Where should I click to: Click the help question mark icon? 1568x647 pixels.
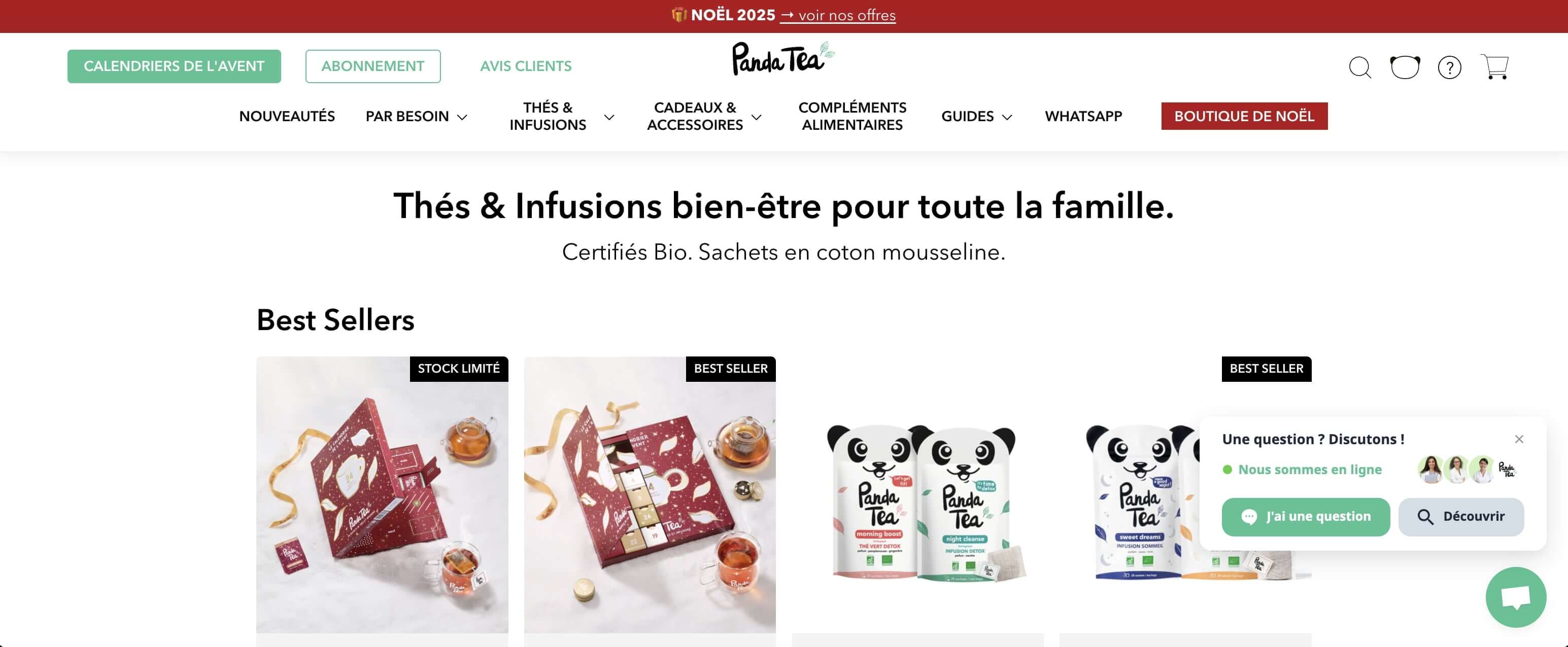click(x=1449, y=67)
